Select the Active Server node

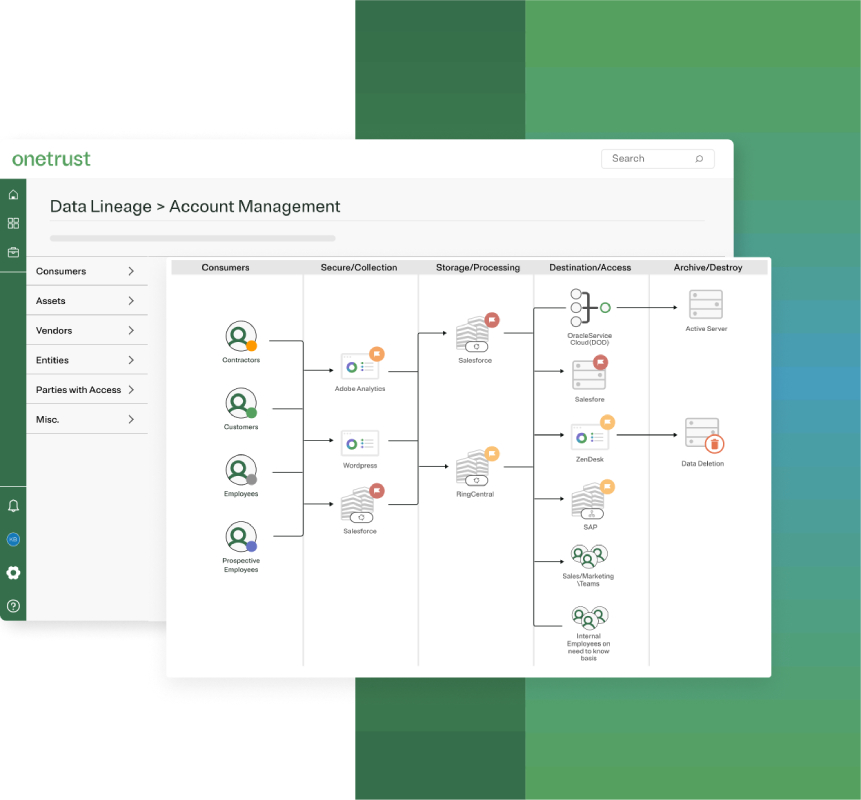click(x=706, y=311)
